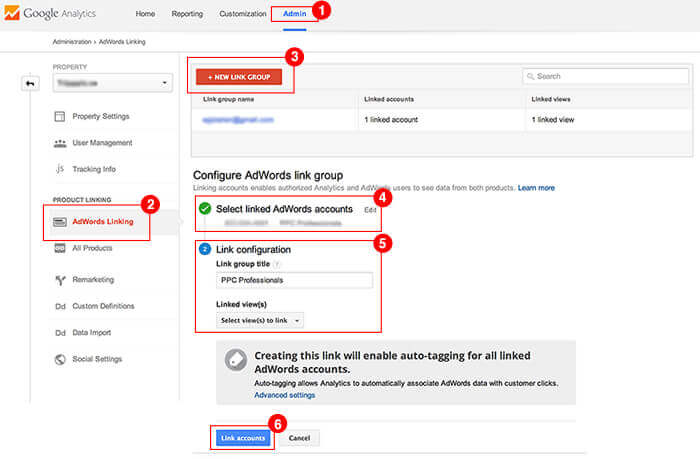Open Data Import in sidebar
The height and width of the screenshot is (459, 700).
[92, 333]
